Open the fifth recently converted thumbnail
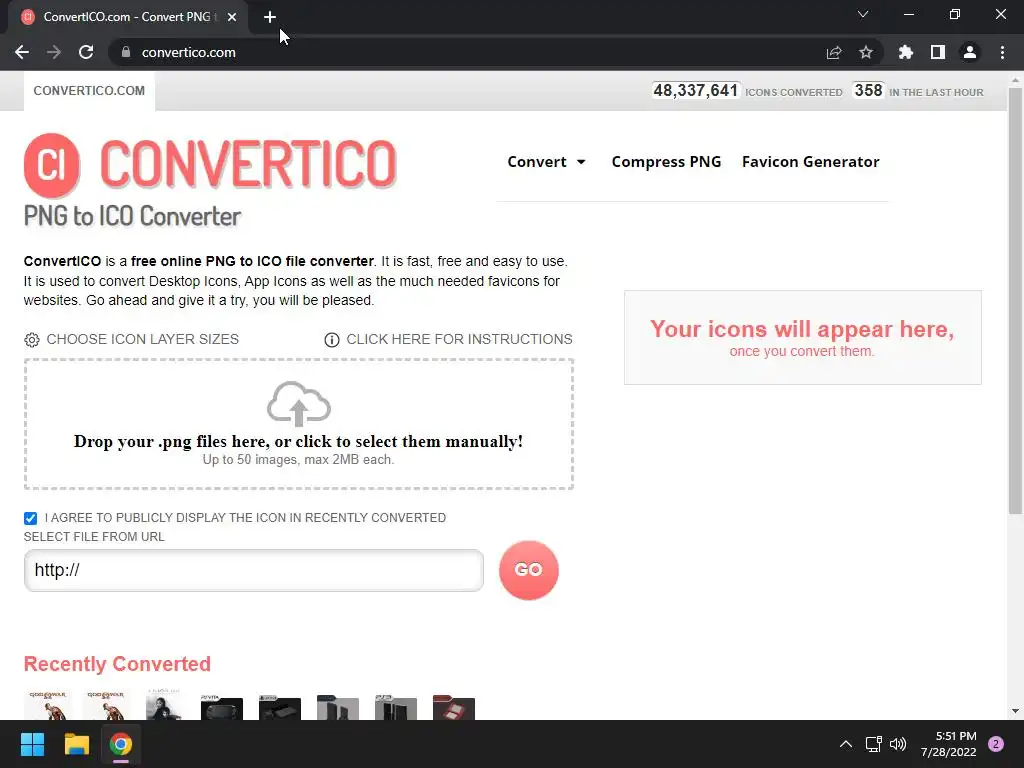This screenshot has width=1024, height=768. (280, 707)
